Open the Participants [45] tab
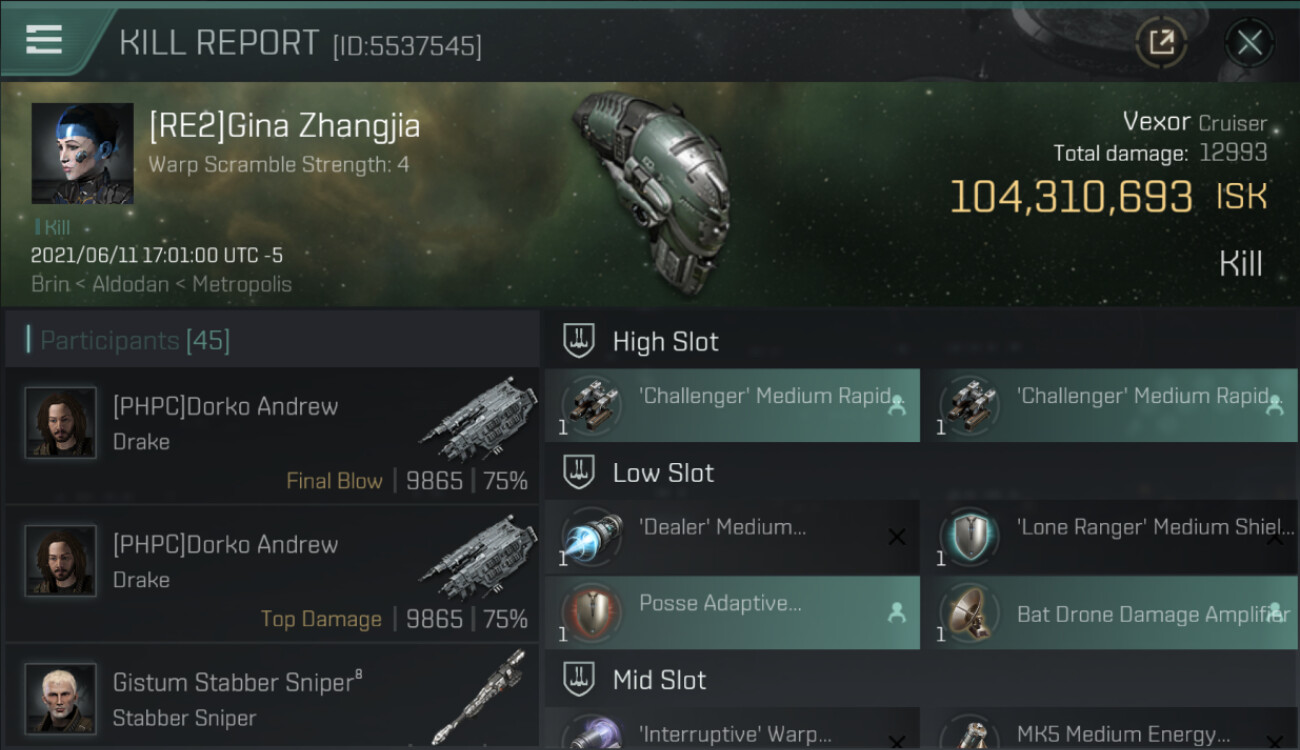Screen dimensions: 1300x750 pos(135,341)
